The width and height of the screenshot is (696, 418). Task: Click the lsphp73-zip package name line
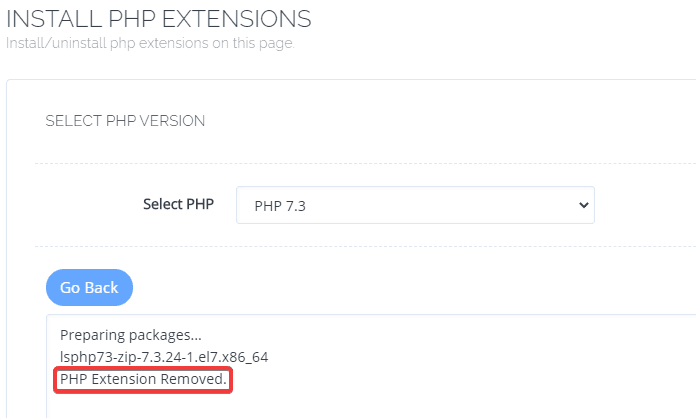tap(164, 356)
